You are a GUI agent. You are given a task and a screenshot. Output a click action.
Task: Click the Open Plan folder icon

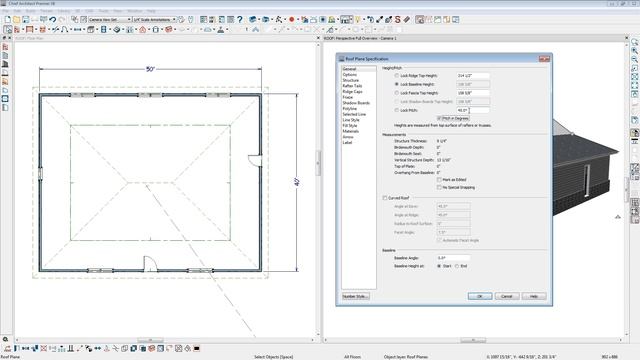pos(16,20)
